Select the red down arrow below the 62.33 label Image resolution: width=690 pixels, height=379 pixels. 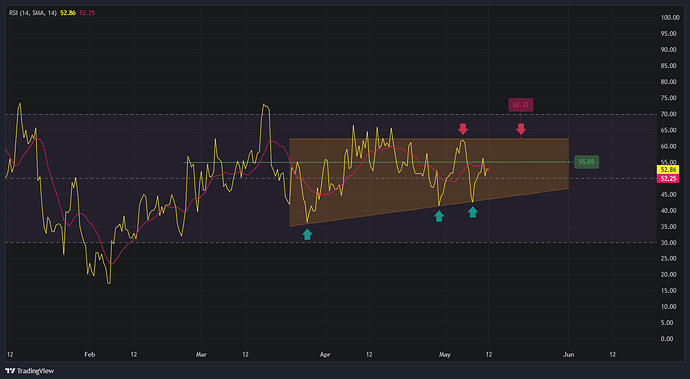tap(521, 129)
